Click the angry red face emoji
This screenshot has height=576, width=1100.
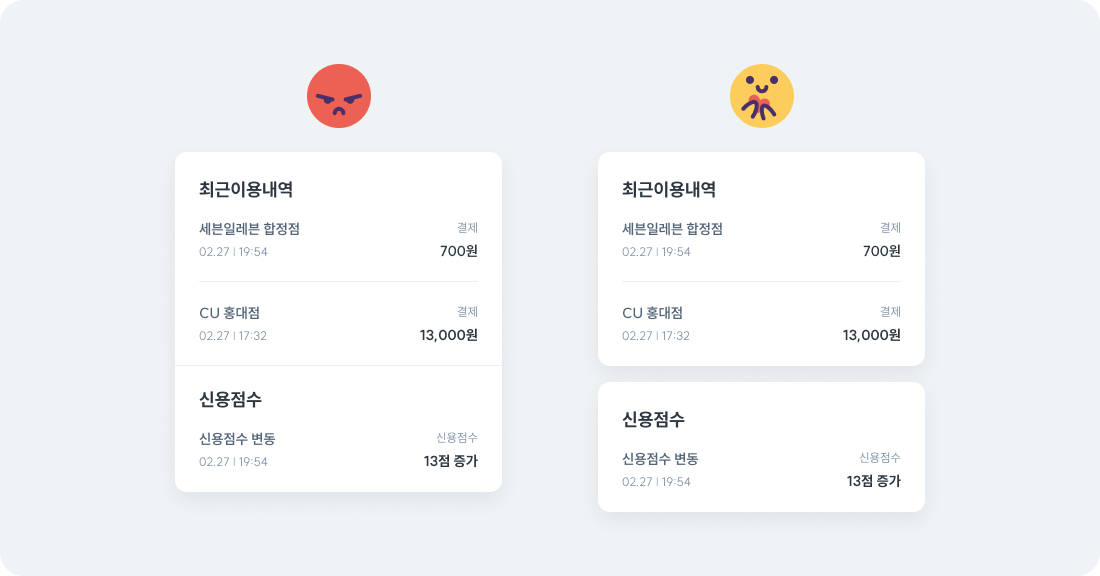(339, 96)
